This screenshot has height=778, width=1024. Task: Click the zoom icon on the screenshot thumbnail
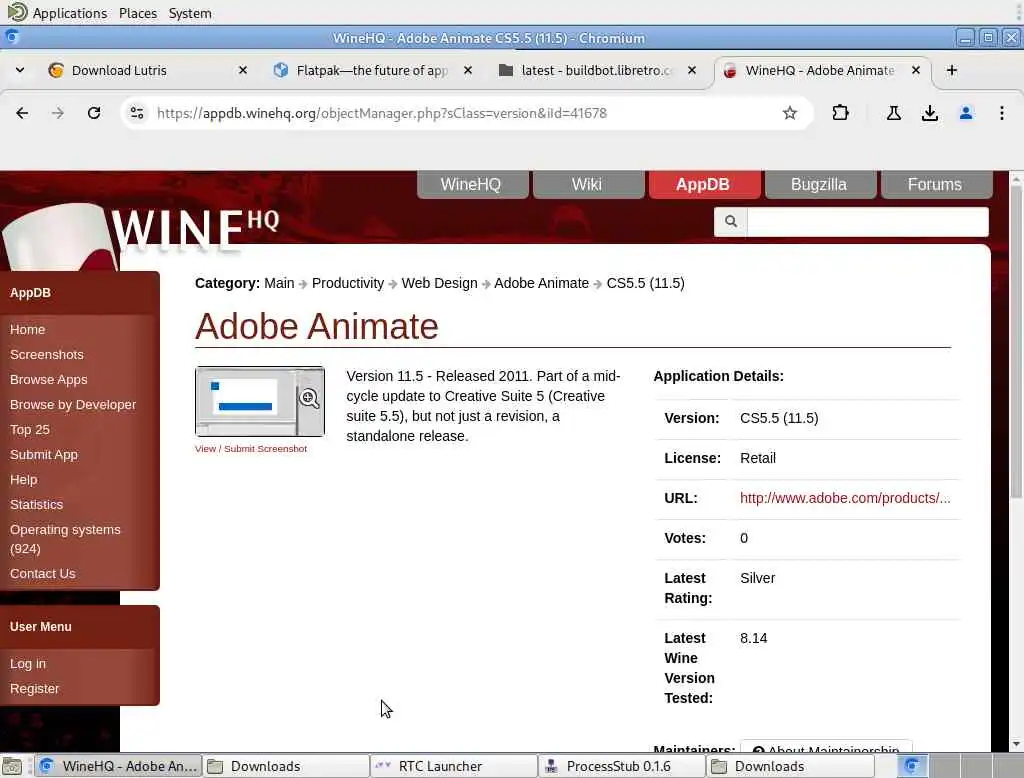(309, 398)
